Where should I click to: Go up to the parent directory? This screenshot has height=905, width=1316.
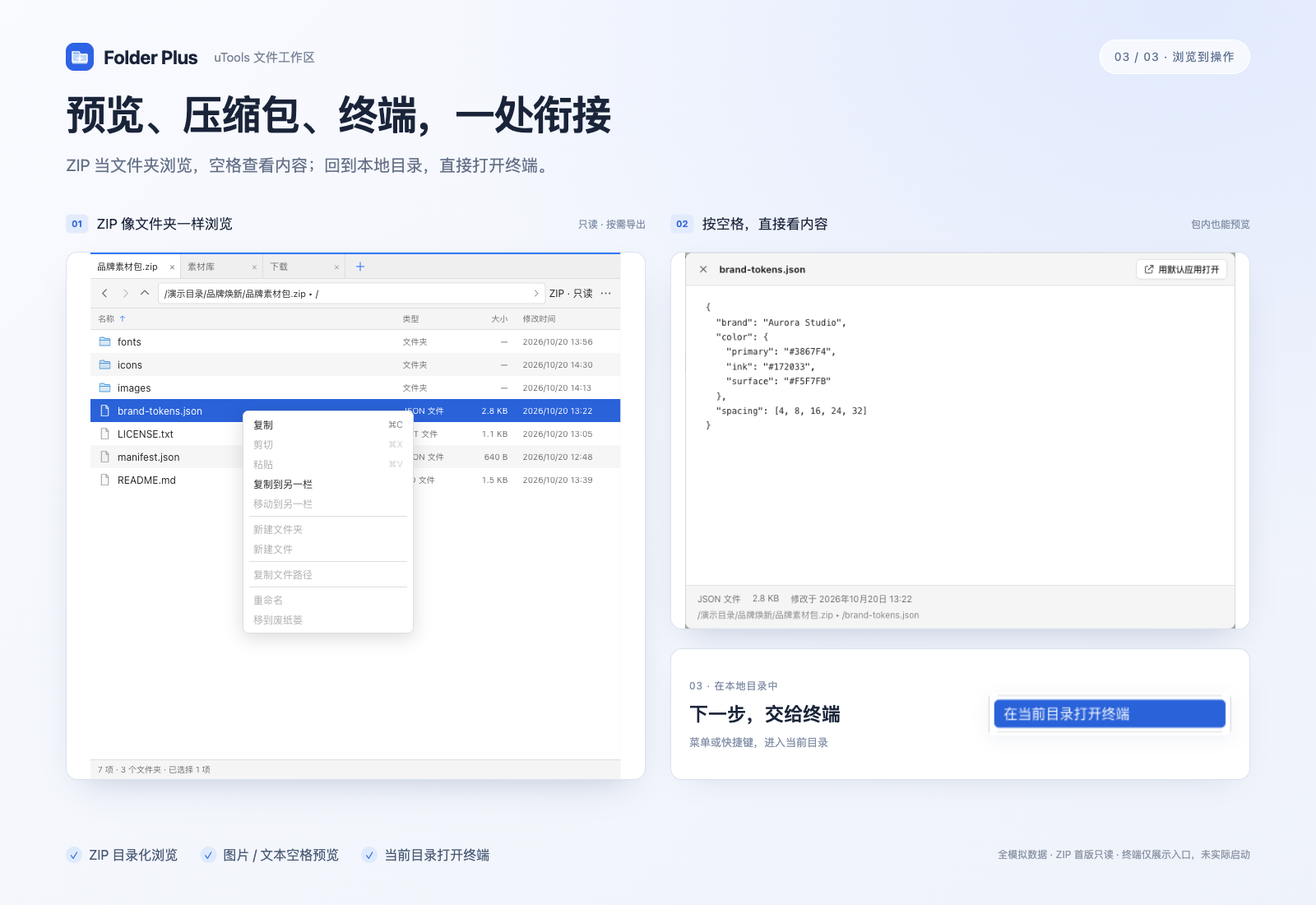pyautogui.click(x=145, y=293)
